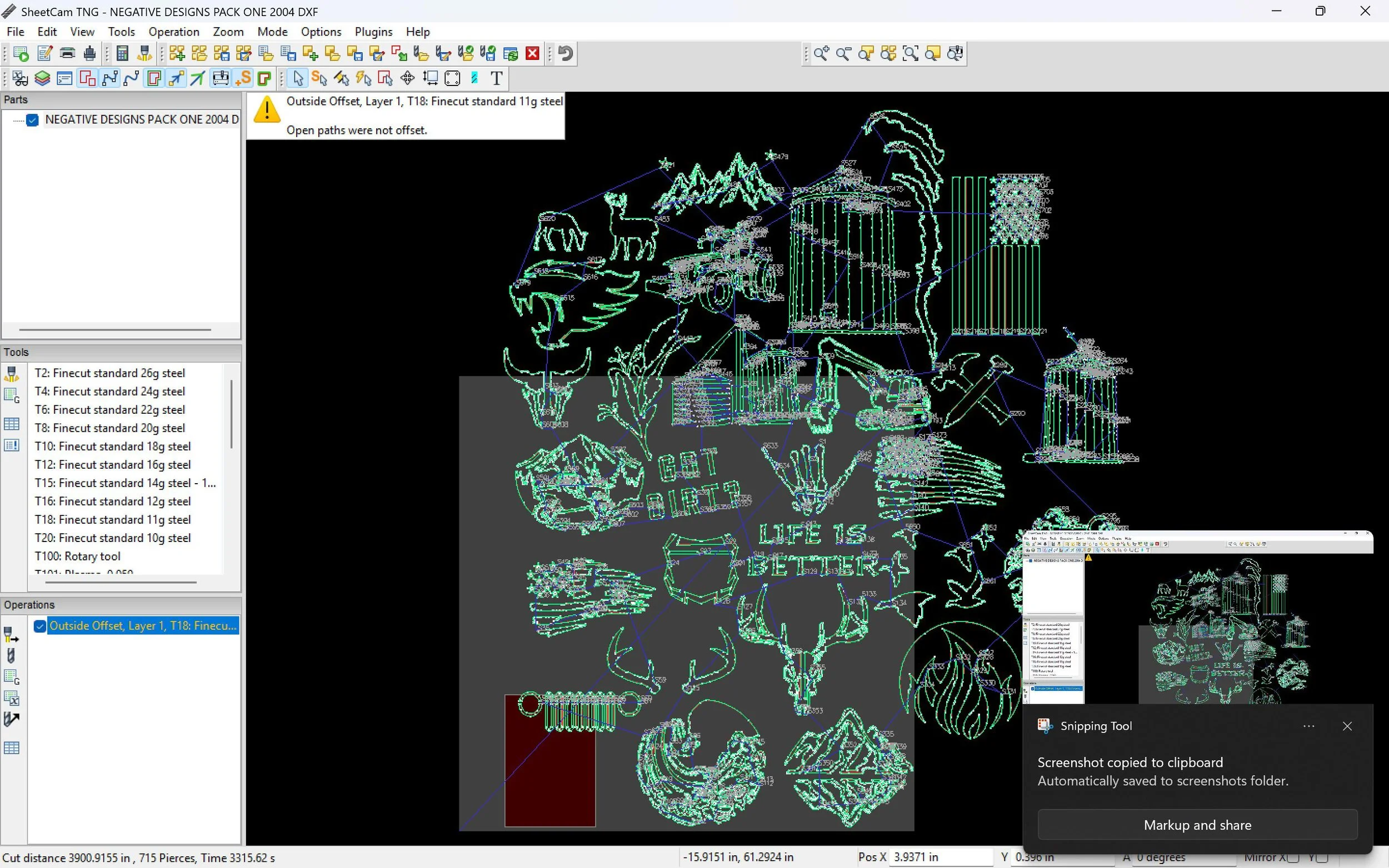
Task: Select T18: Finecut standard 11g steel tool
Action: (x=113, y=520)
